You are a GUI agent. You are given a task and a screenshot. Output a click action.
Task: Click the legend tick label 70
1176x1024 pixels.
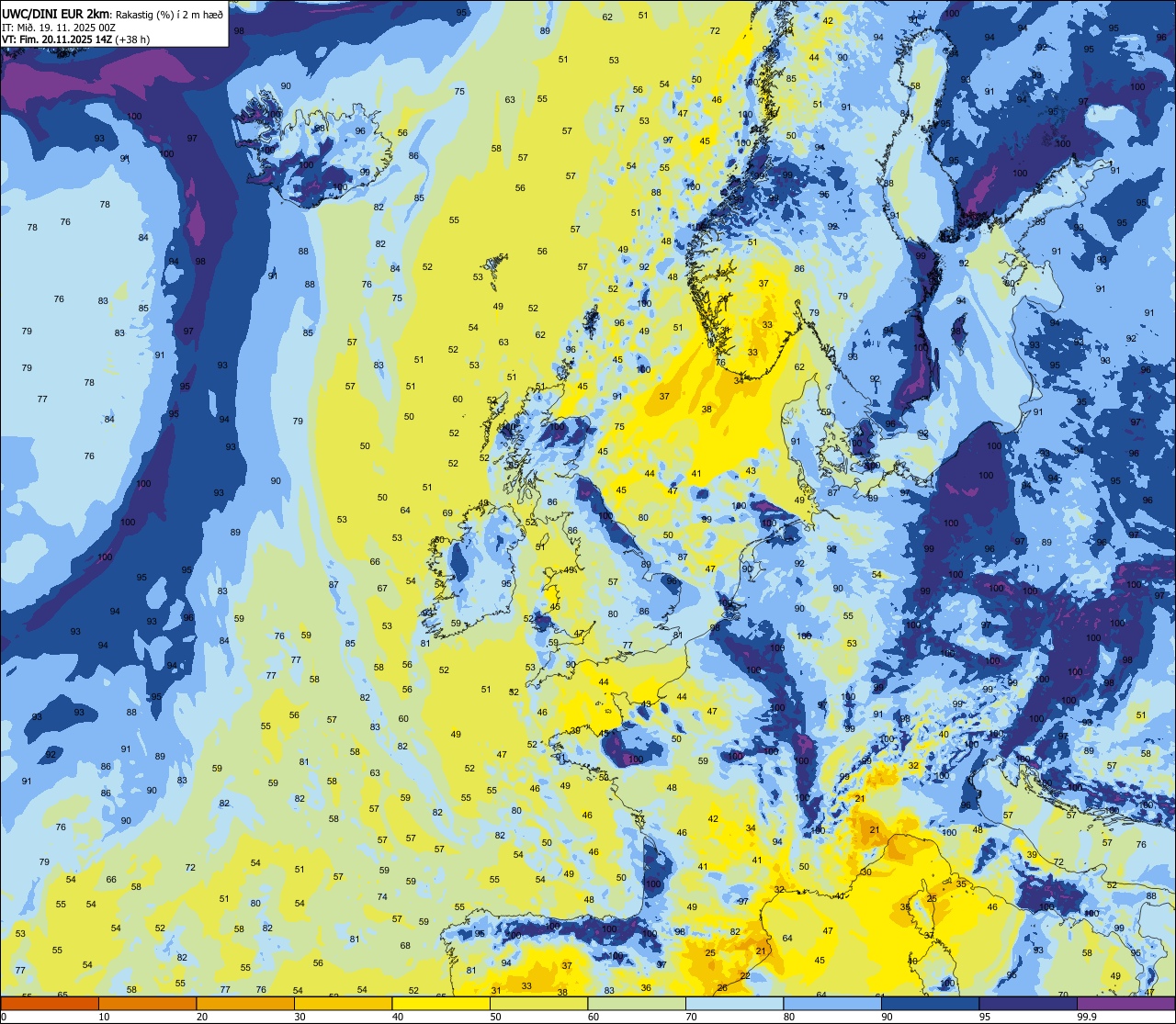[x=691, y=1017]
